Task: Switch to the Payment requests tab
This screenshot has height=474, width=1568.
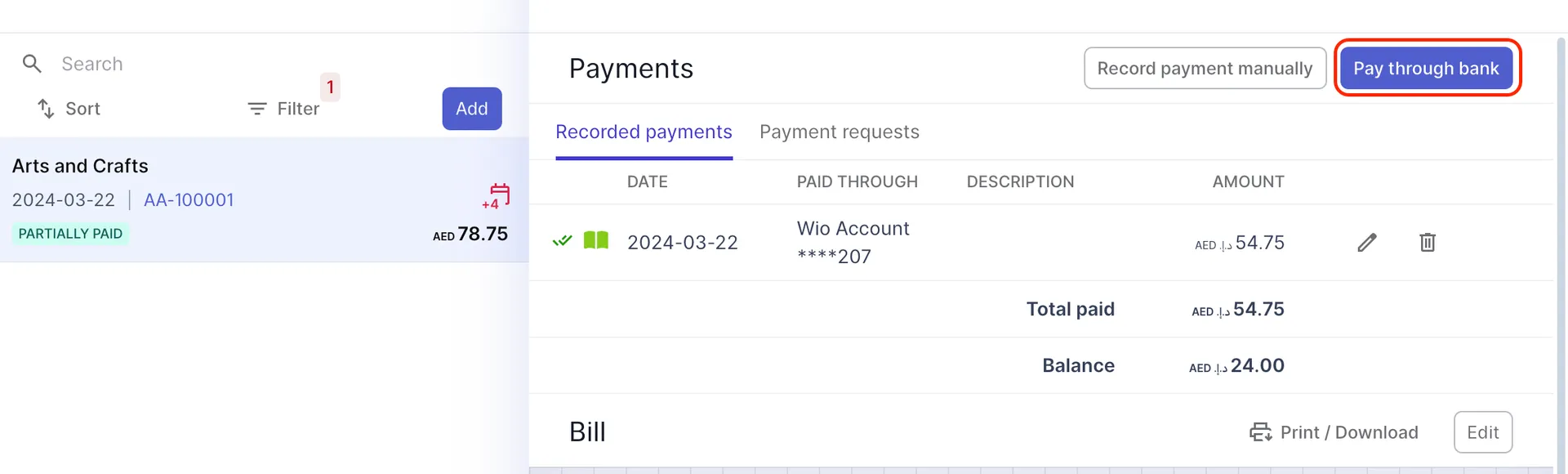Action: pos(839,132)
